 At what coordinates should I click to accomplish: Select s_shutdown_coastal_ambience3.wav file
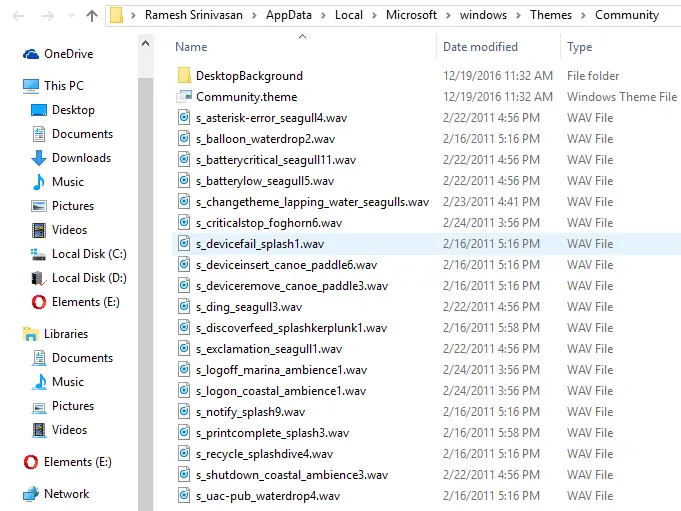(426, 475)
